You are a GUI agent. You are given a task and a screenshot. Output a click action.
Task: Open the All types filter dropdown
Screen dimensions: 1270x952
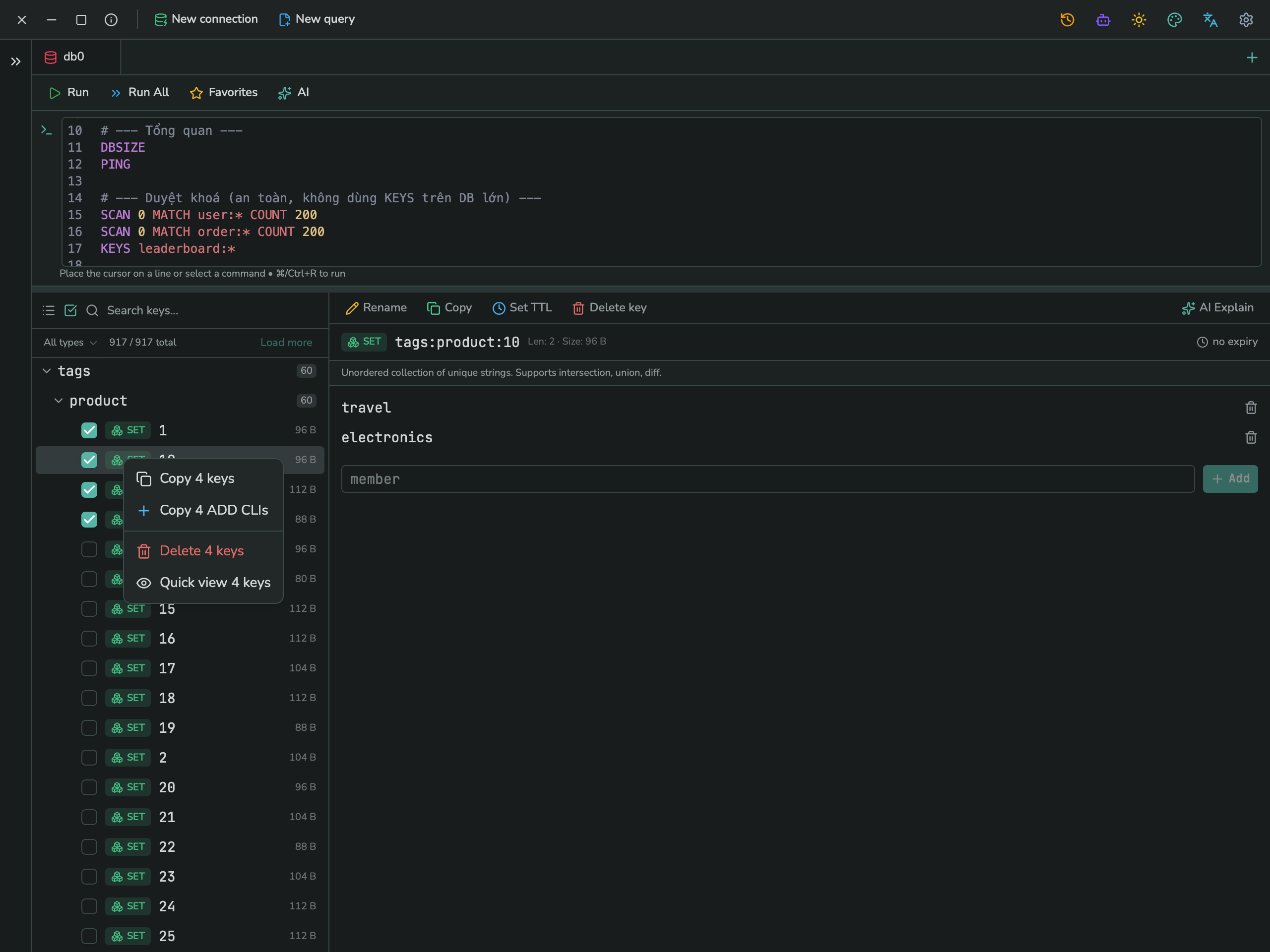click(x=70, y=342)
